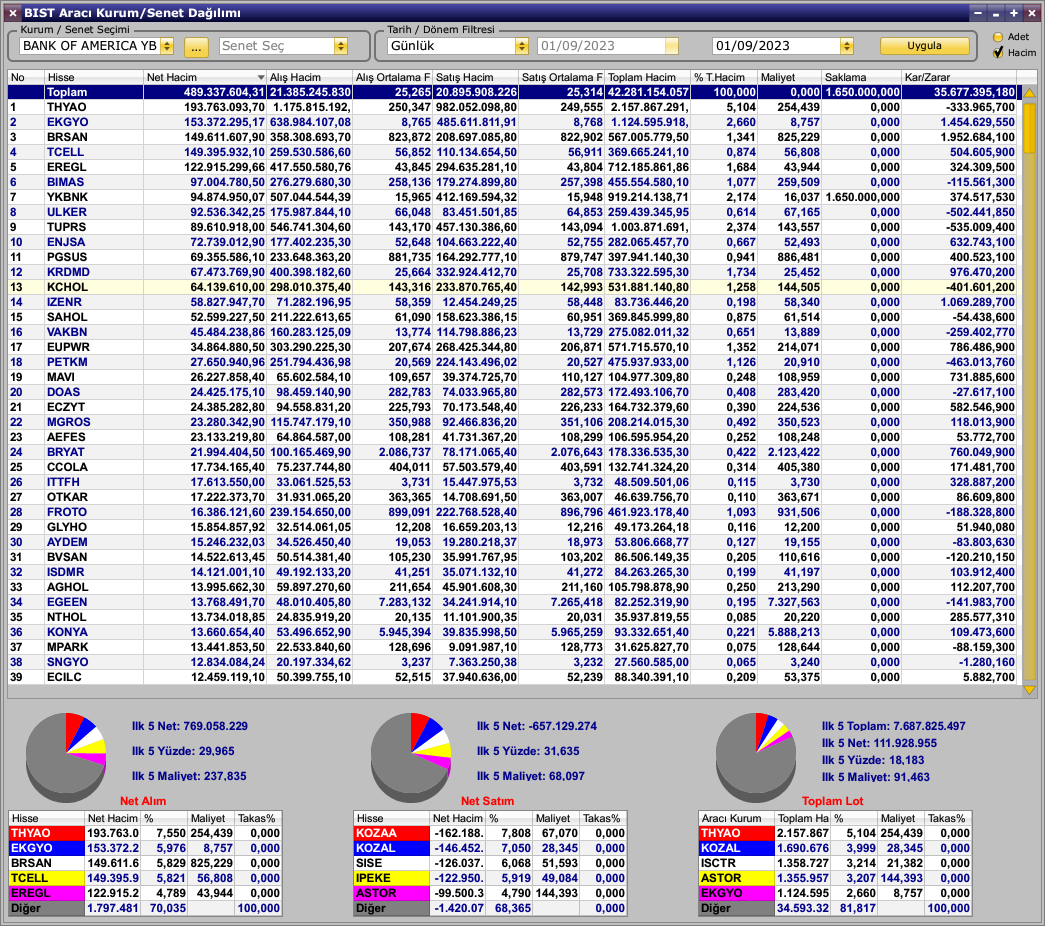
Task: Select the KCHOL highlighted row
Action: 512,287
